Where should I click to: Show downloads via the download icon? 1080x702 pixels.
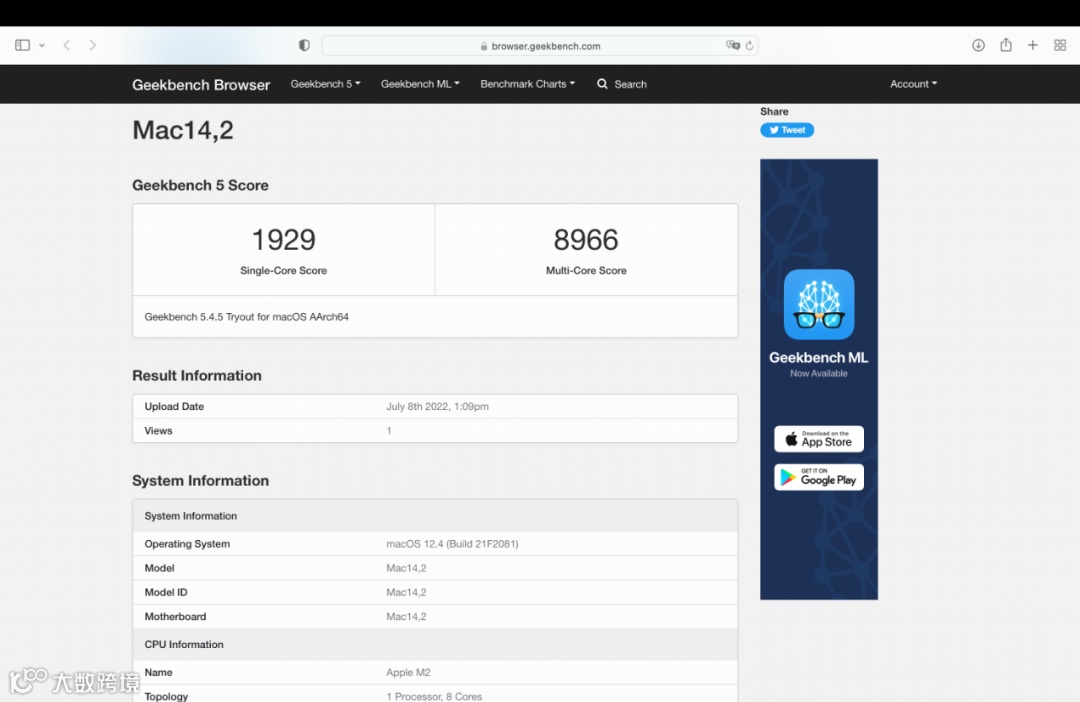click(x=978, y=45)
